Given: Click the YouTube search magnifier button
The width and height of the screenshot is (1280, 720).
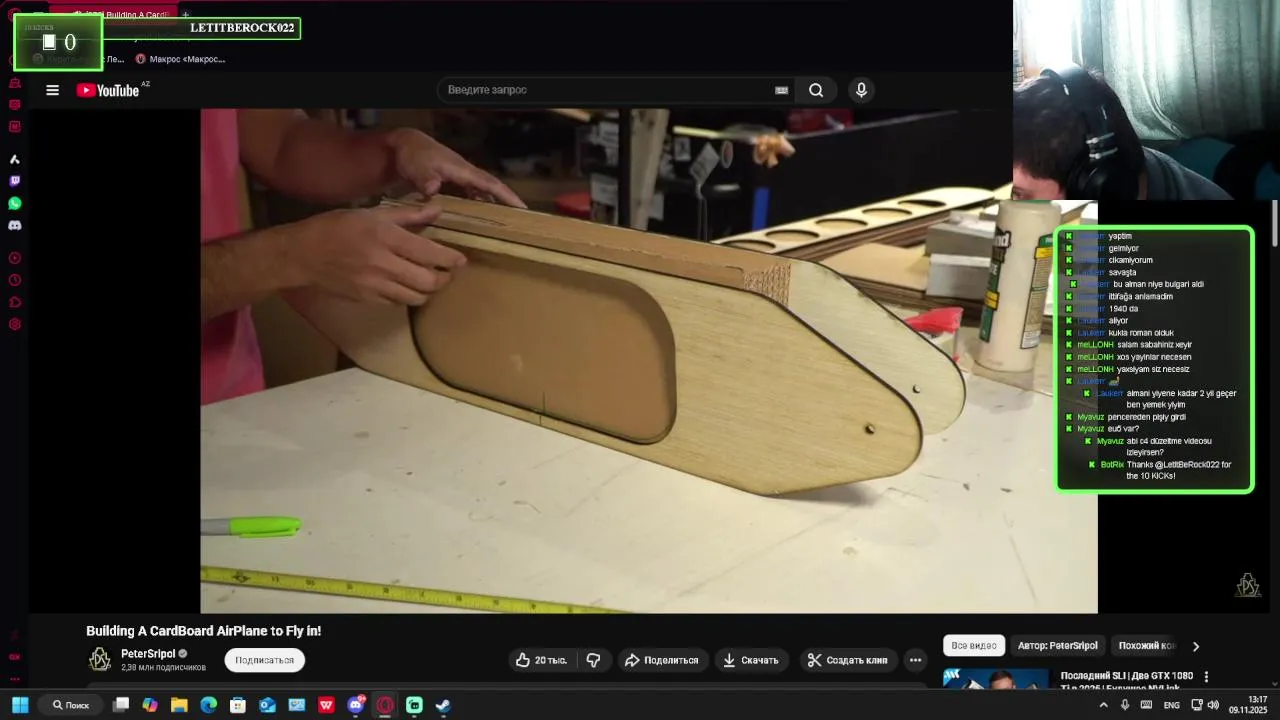Looking at the screenshot, I should click(x=816, y=90).
